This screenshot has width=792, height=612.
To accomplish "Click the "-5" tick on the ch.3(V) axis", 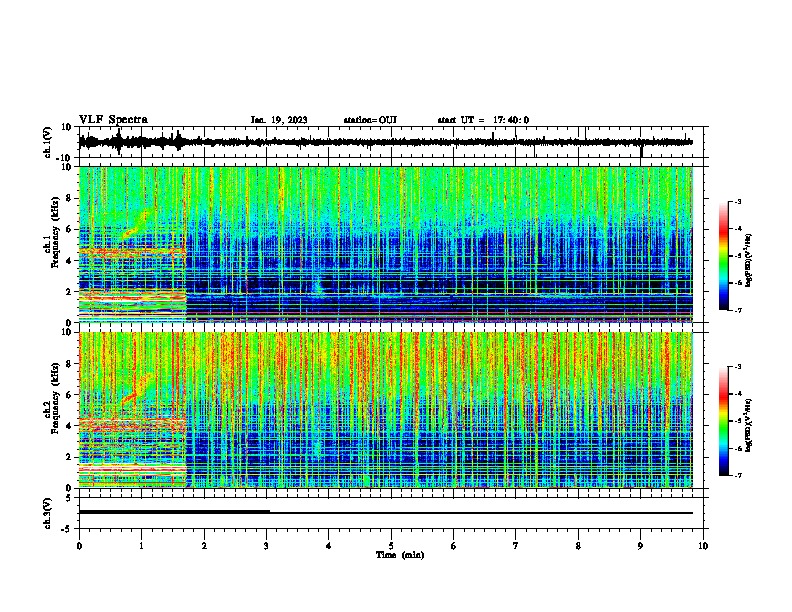I will [x=68, y=529].
